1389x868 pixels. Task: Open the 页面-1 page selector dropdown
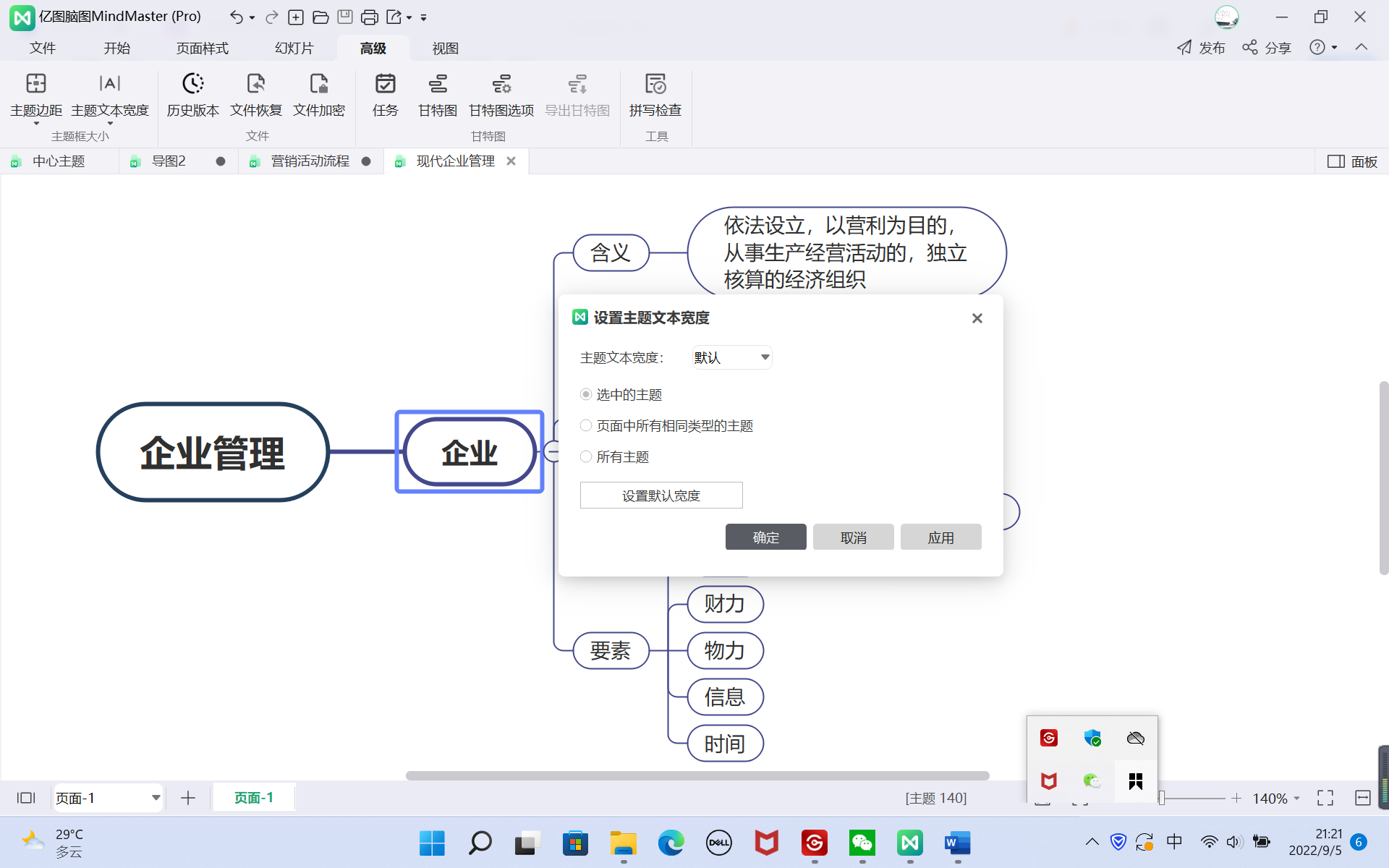pos(155,798)
